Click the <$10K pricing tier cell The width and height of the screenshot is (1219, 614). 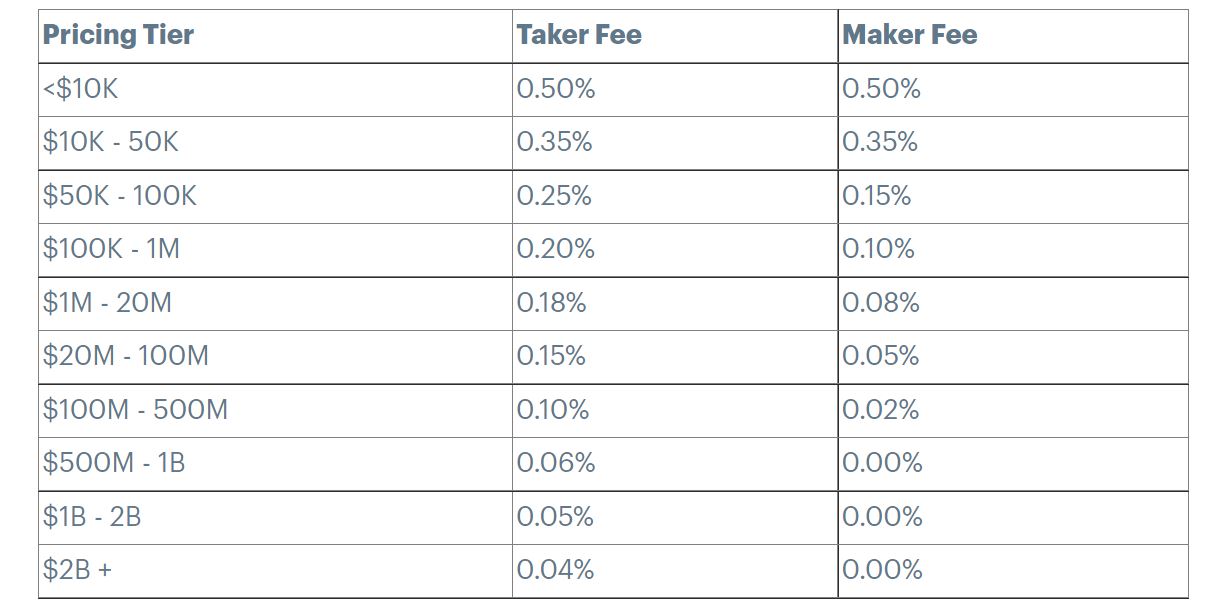click(276, 90)
